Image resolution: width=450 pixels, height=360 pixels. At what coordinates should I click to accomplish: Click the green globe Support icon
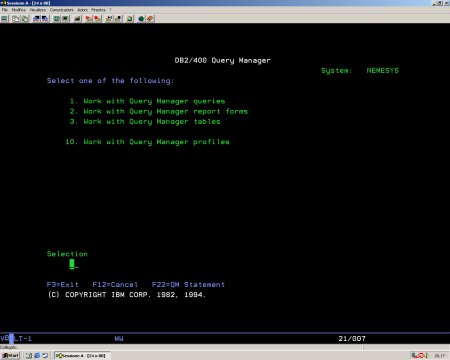pyautogui.click(x=141, y=19)
